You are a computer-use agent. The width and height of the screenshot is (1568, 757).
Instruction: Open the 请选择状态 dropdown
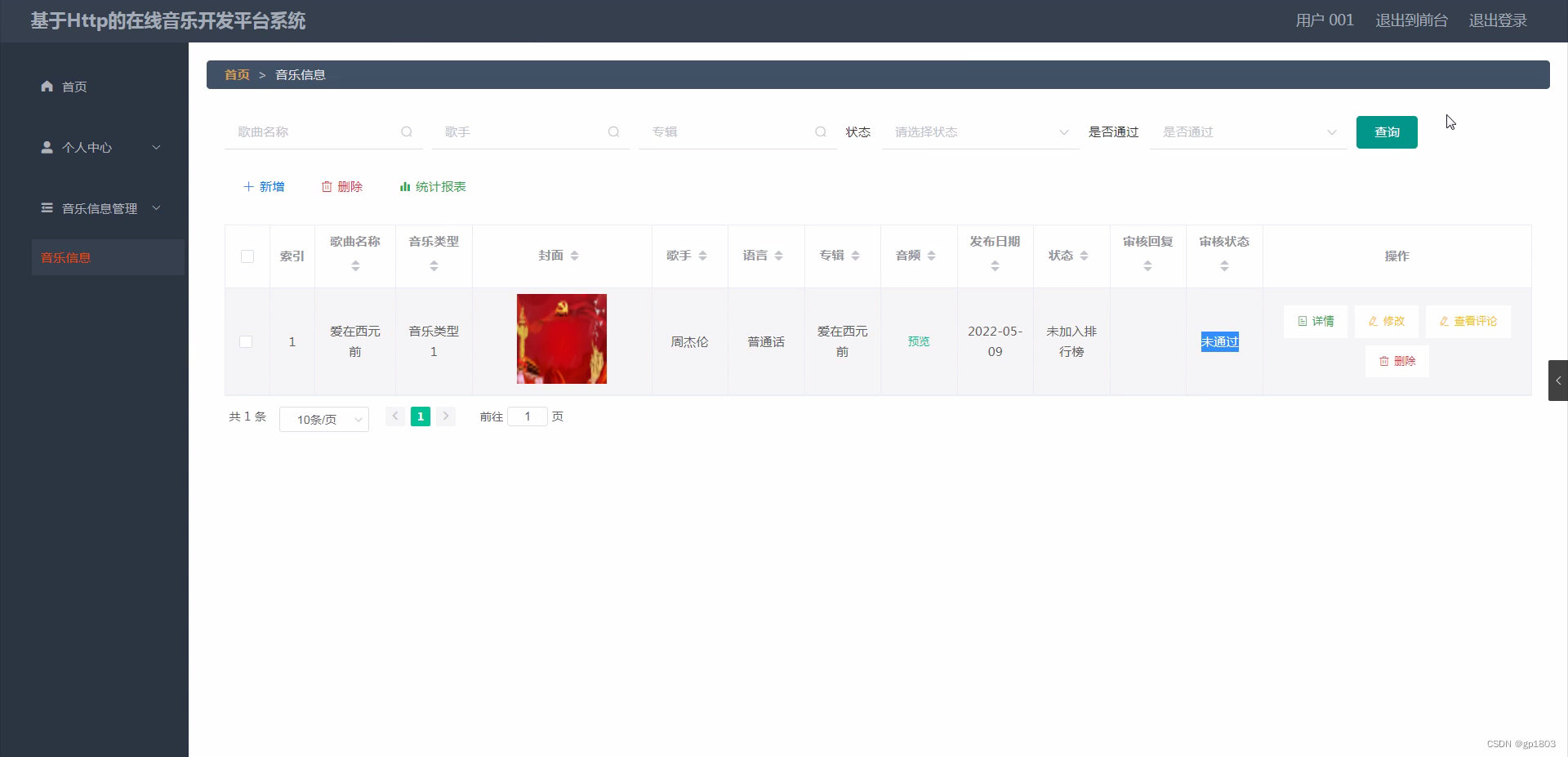click(x=980, y=131)
